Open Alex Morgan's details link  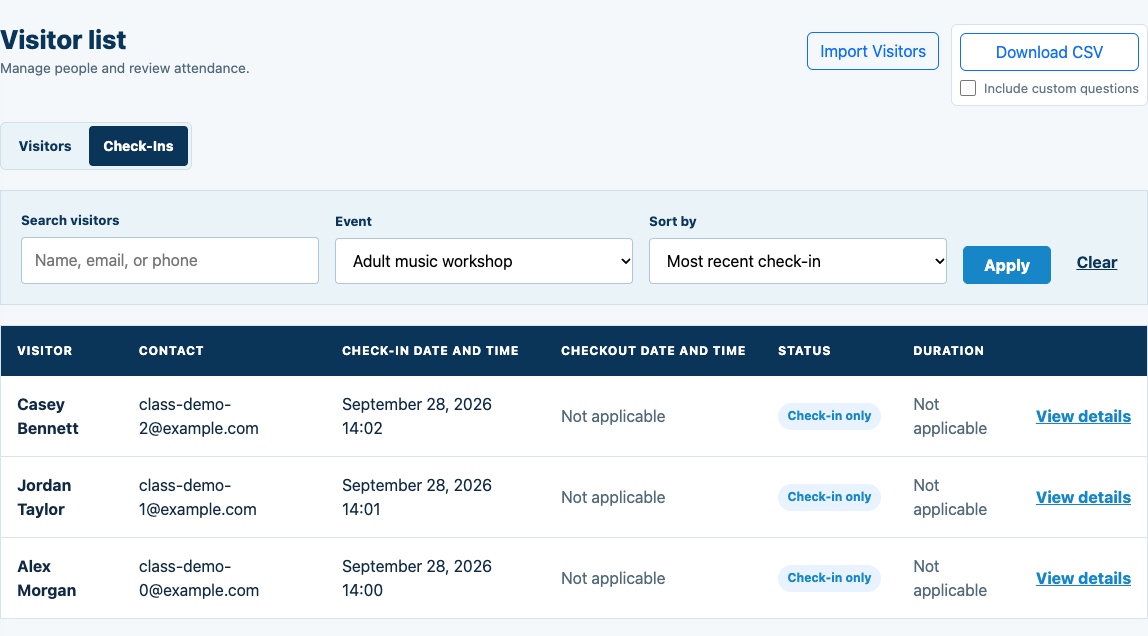click(x=1083, y=579)
